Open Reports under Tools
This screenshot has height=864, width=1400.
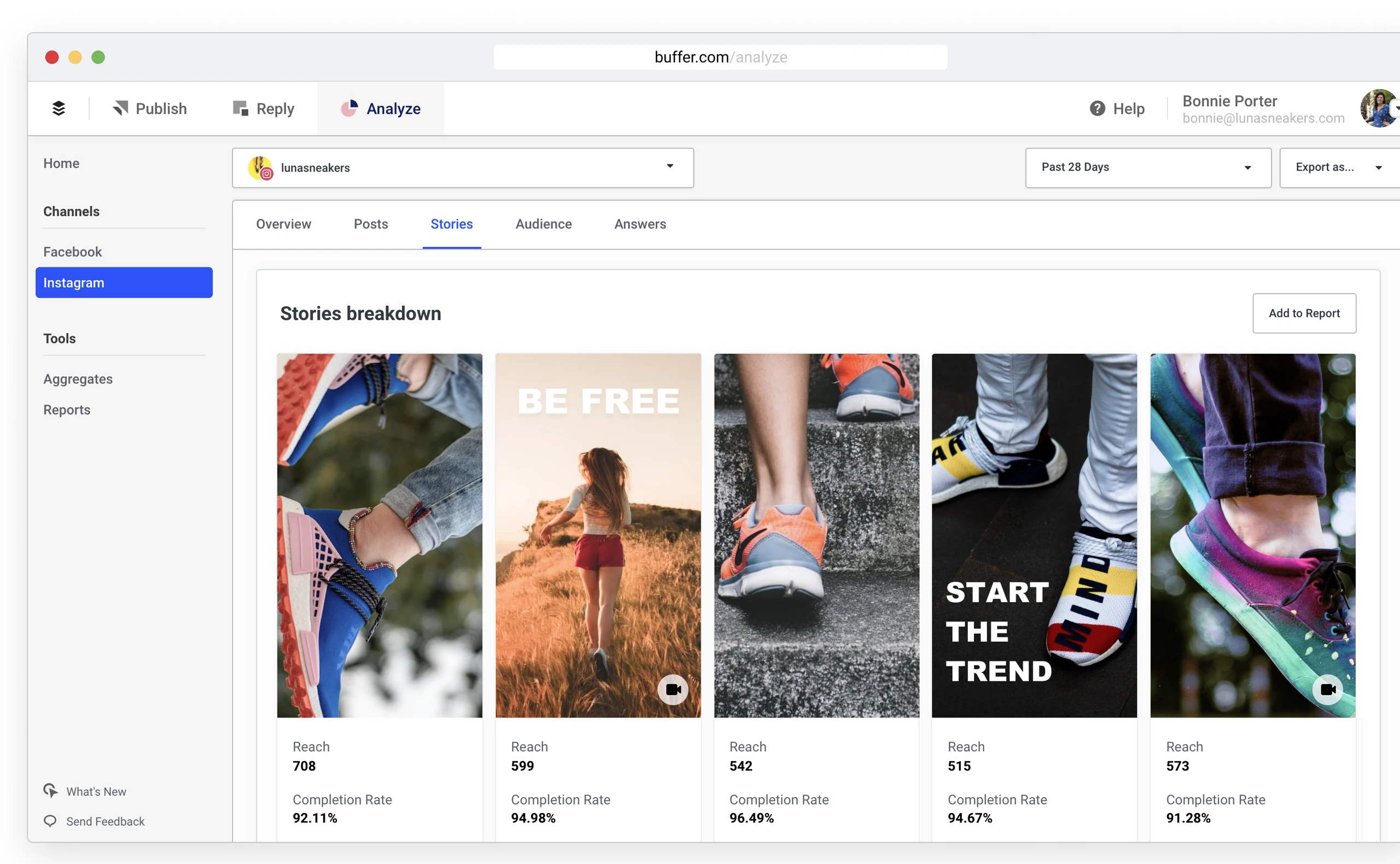[x=67, y=410]
